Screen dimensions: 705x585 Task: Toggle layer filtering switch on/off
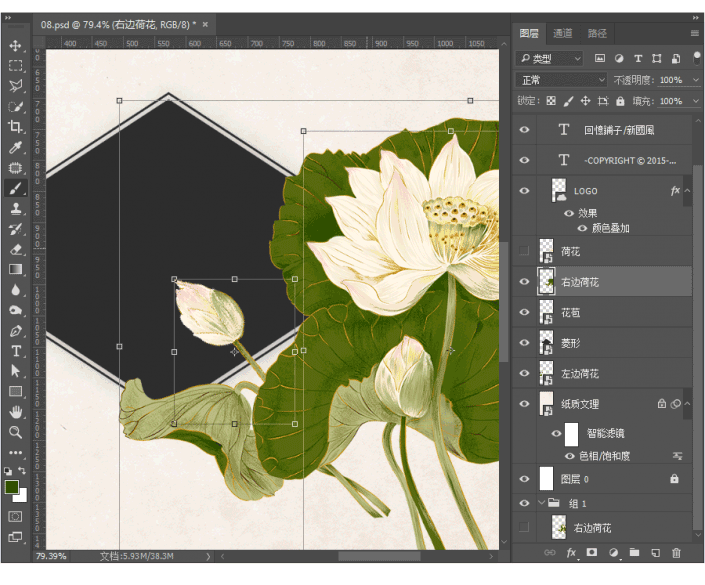tap(697, 58)
